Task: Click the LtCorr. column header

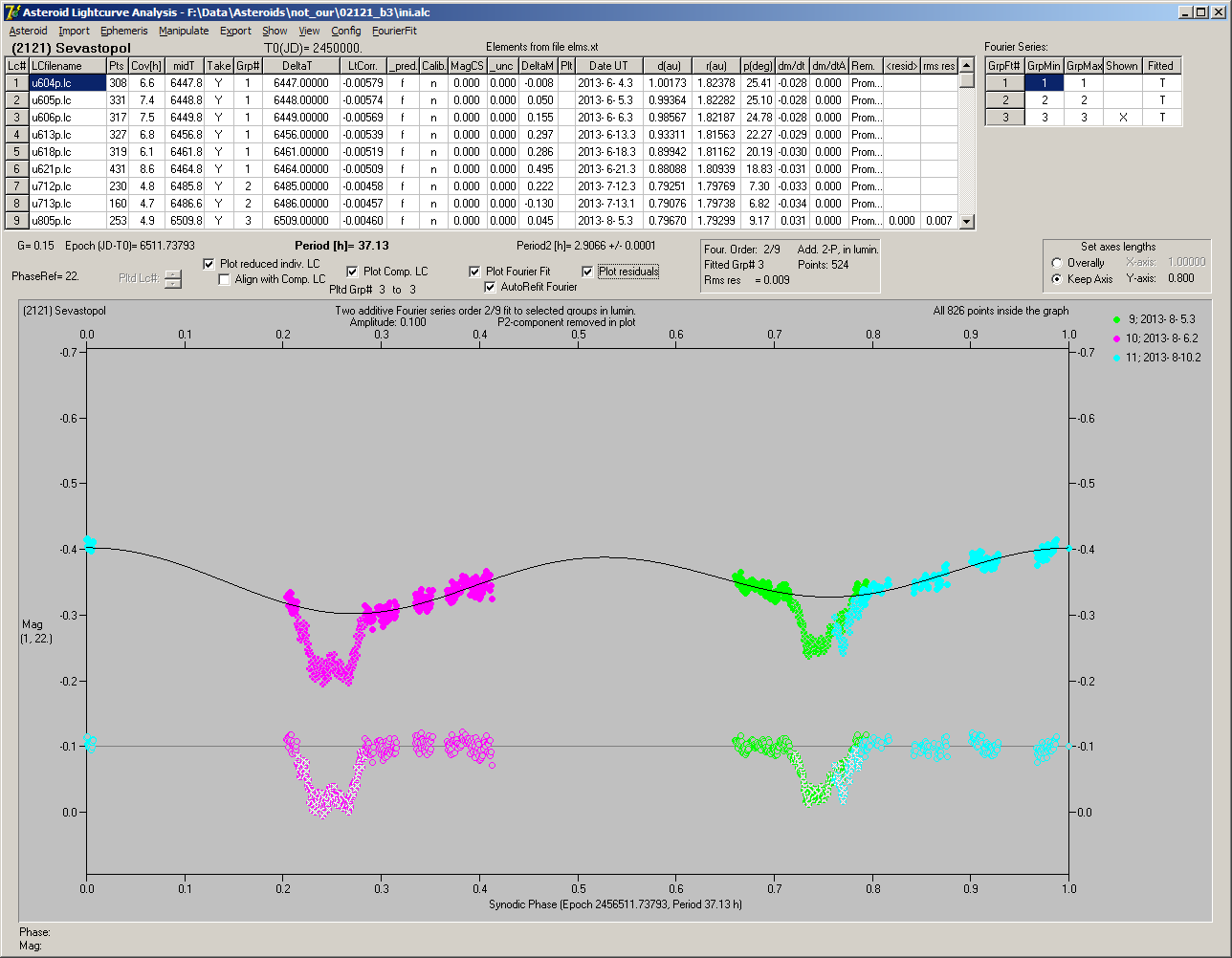Action: pos(363,66)
